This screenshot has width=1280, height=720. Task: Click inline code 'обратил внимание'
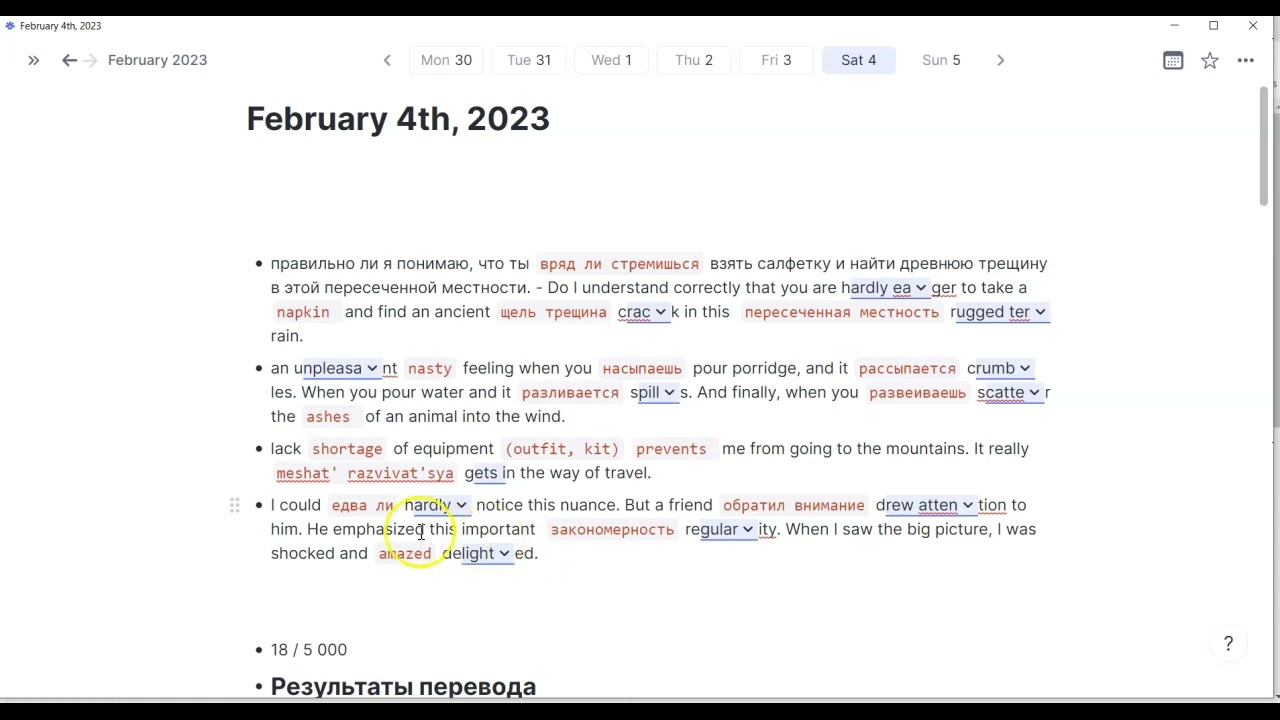click(793, 505)
